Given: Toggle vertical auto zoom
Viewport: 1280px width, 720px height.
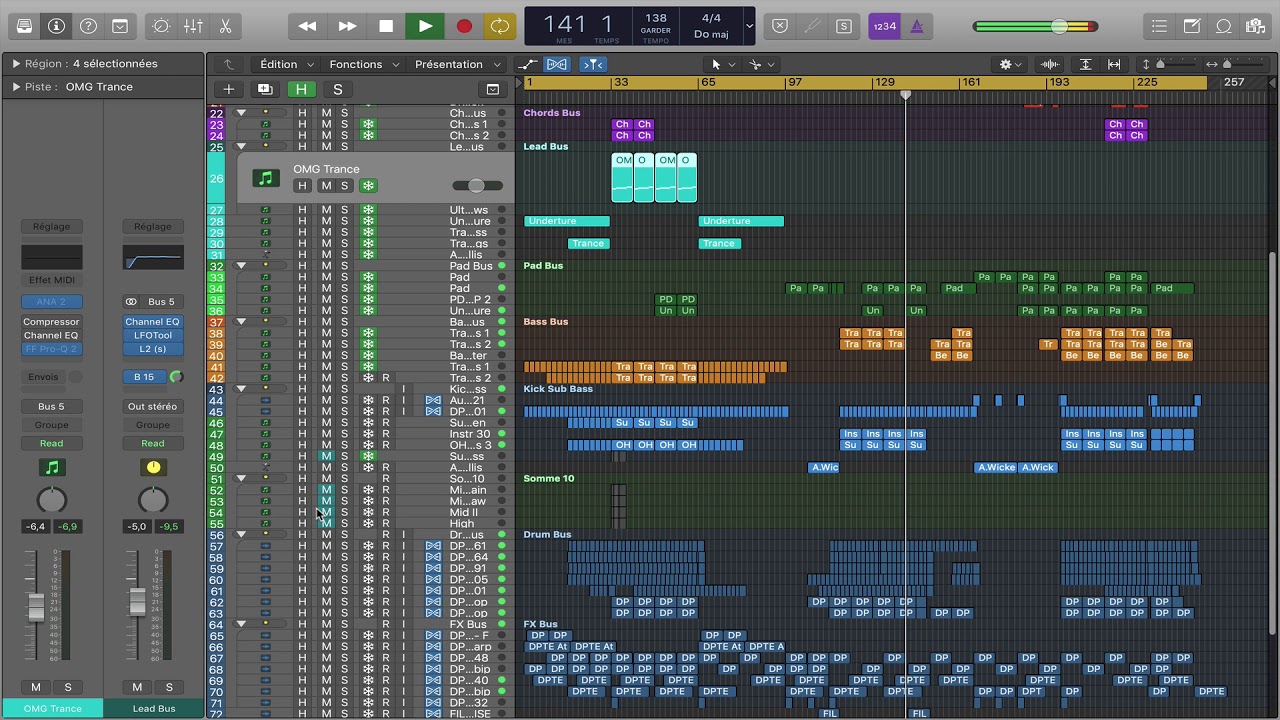Looking at the screenshot, I should (1086, 64).
